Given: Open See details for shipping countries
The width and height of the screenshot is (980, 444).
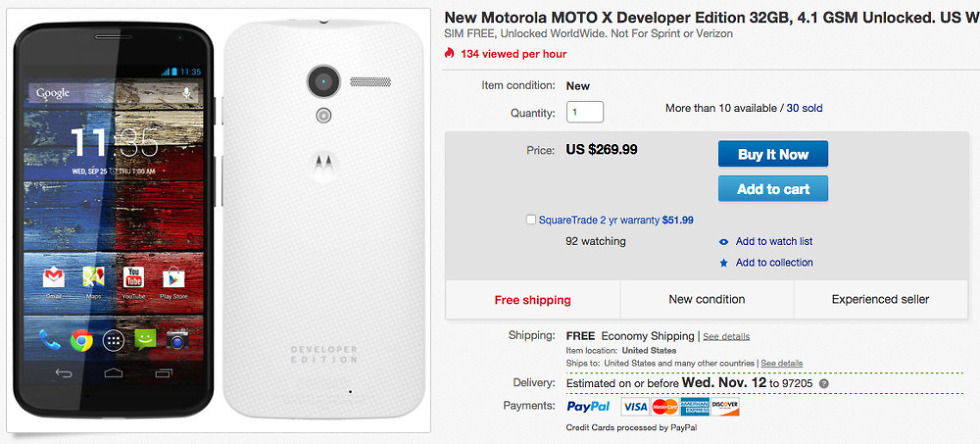Looking at the screenshot, I should [x=781, y=363].
